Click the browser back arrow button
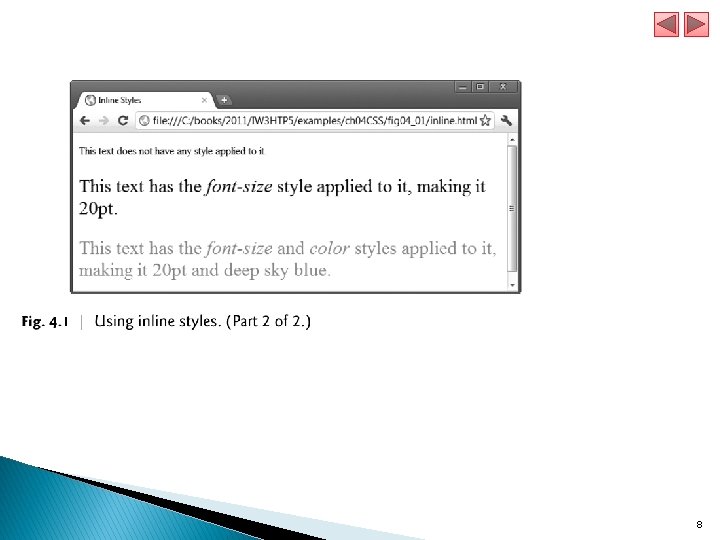The width and height of the screenshot is (720, 540). pos(84,120)
